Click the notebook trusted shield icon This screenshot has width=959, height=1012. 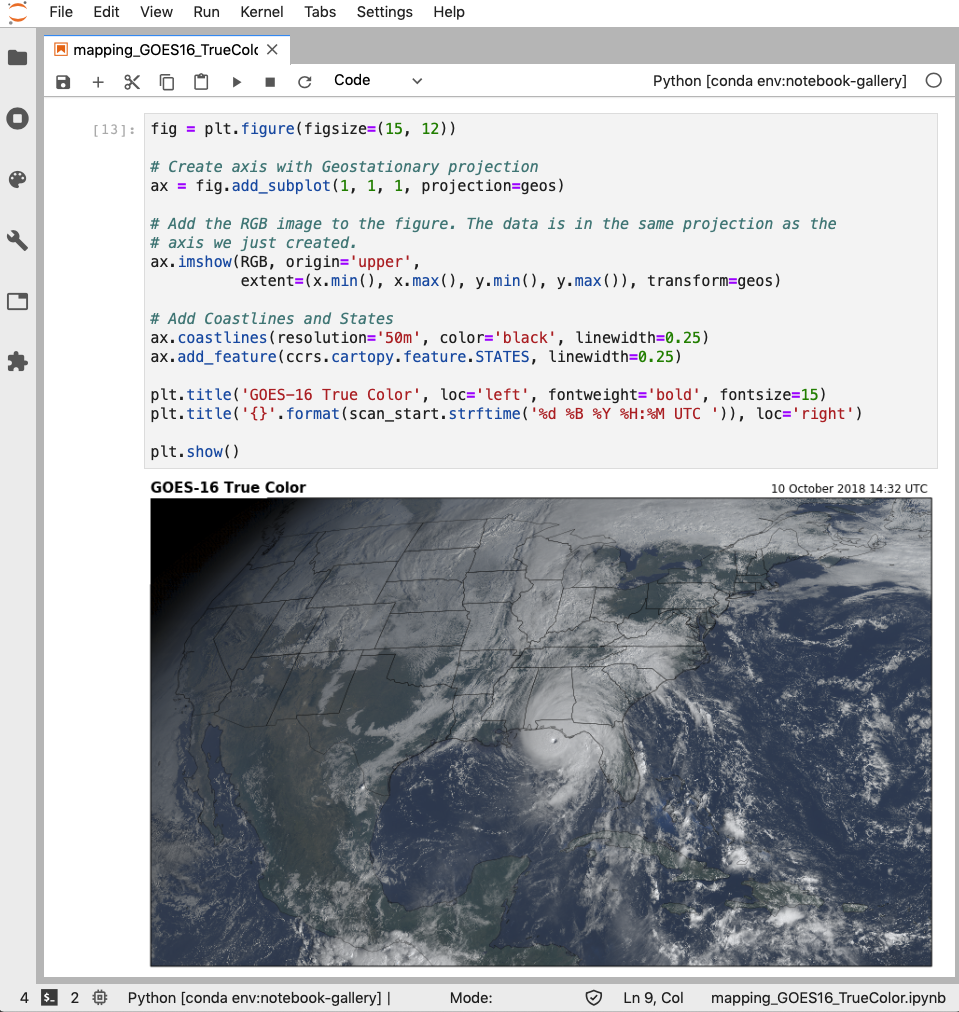594,997
